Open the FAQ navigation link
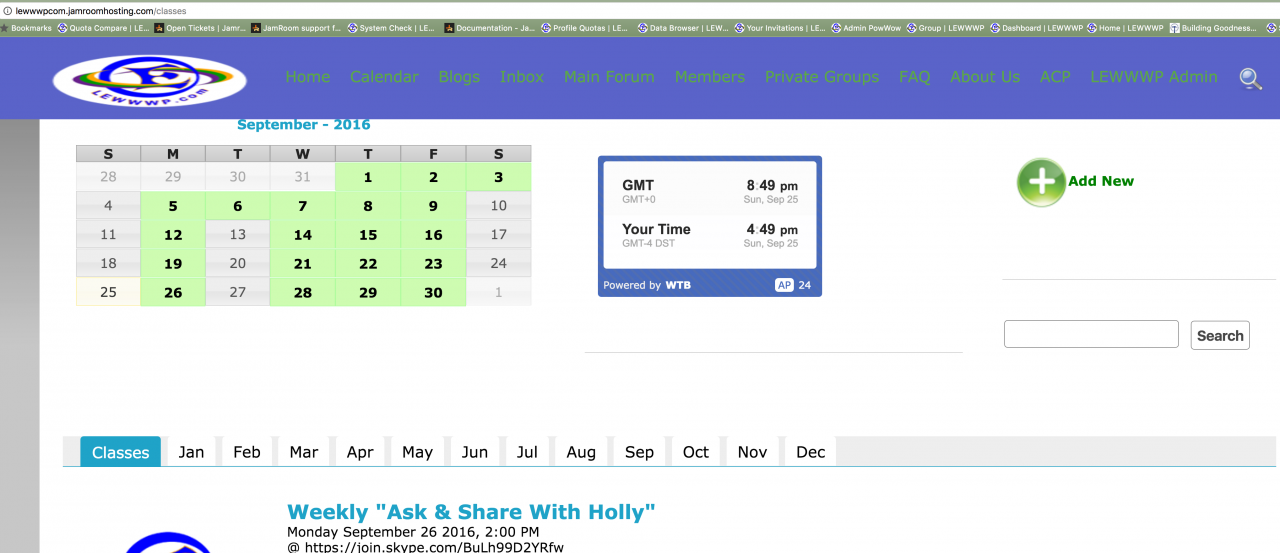The width and height of the screenshot is (1280, 553). click(x=914, y=76)
